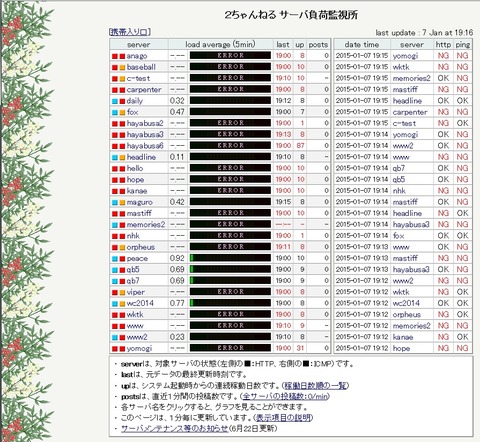Click the blue HTTP square beside qb7
Viewport: 480px width, 442px height.
(115, 281)
